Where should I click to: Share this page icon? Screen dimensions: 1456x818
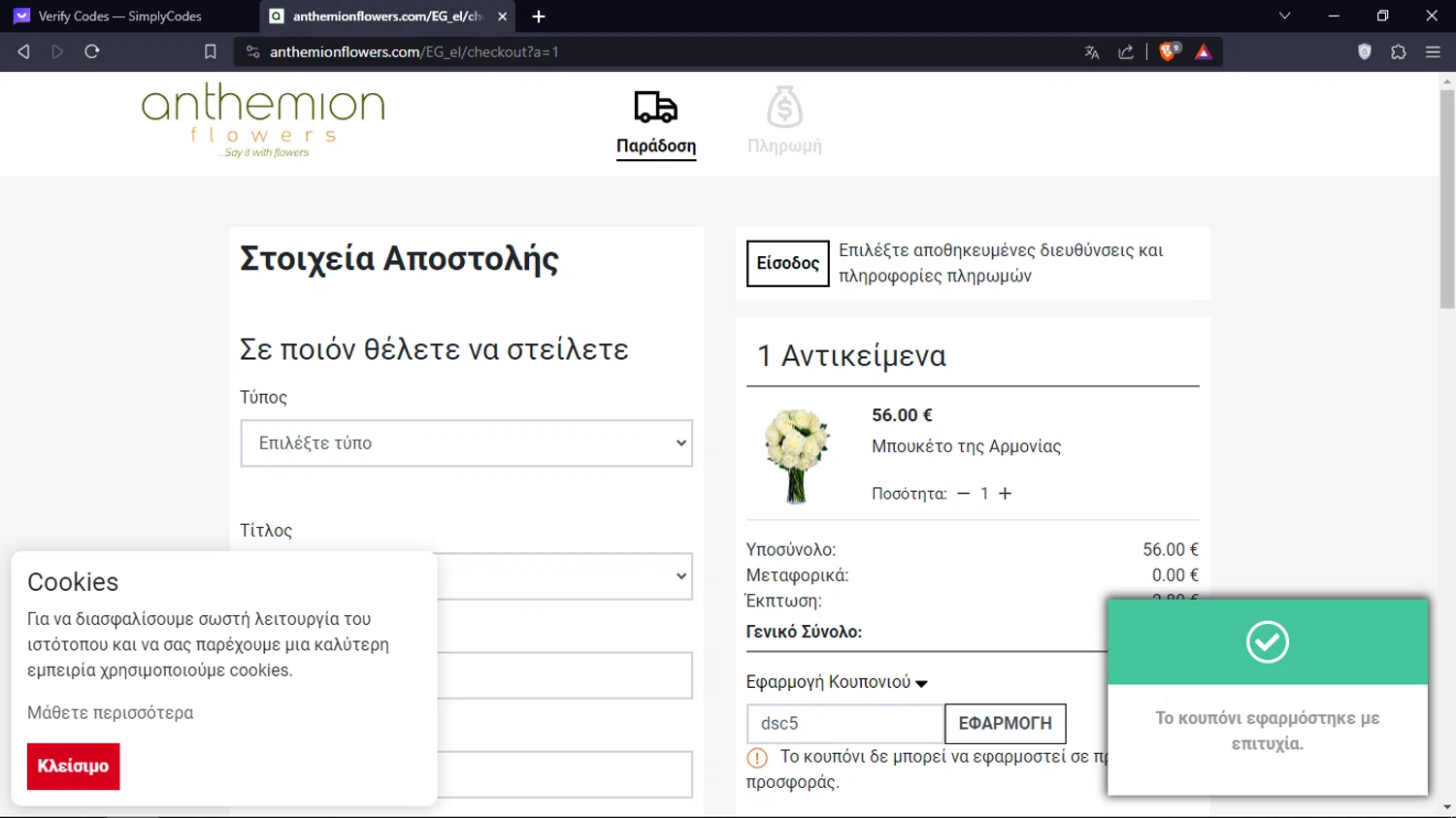(x=1126, y=52)
